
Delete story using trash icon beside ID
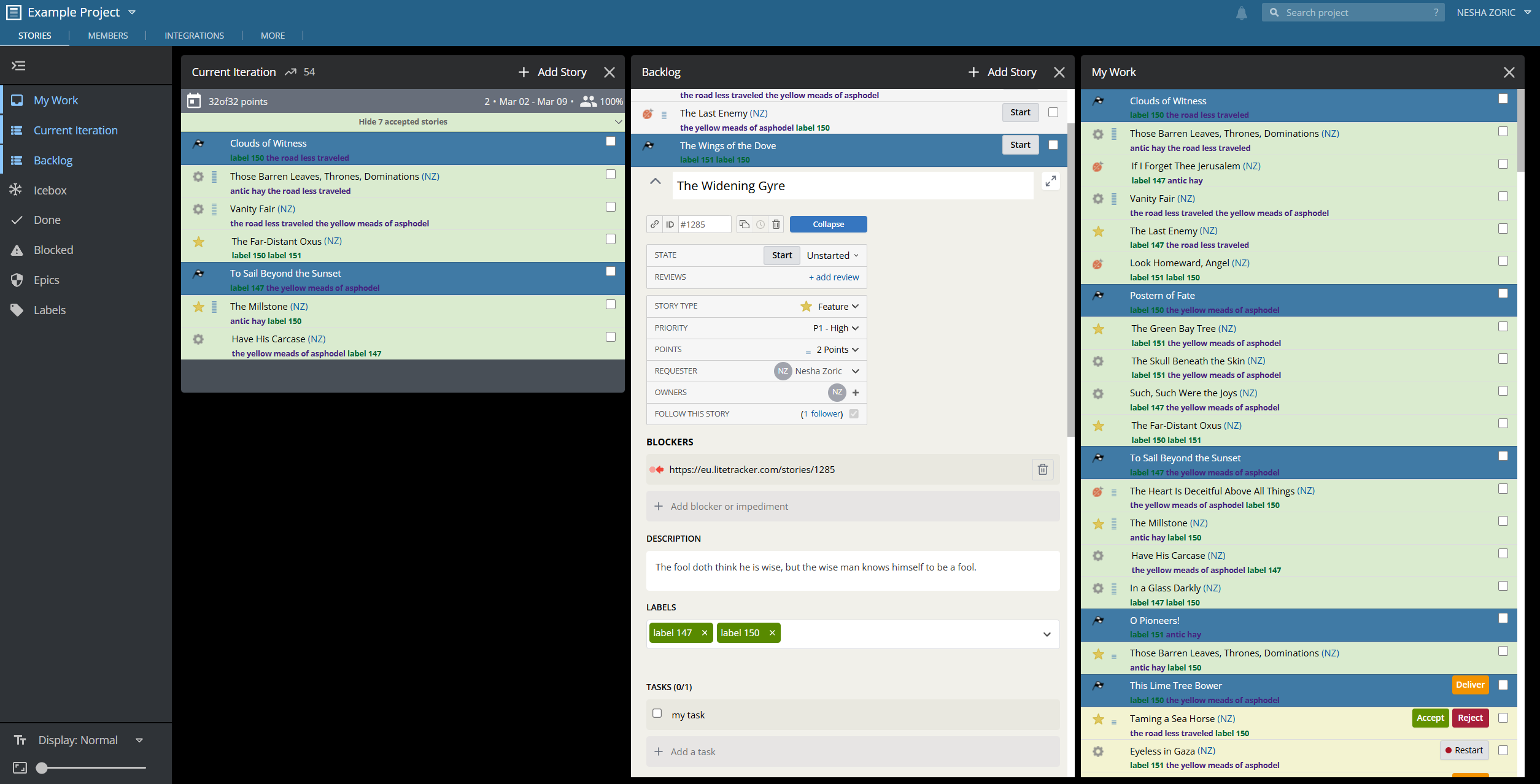point(776,225)
